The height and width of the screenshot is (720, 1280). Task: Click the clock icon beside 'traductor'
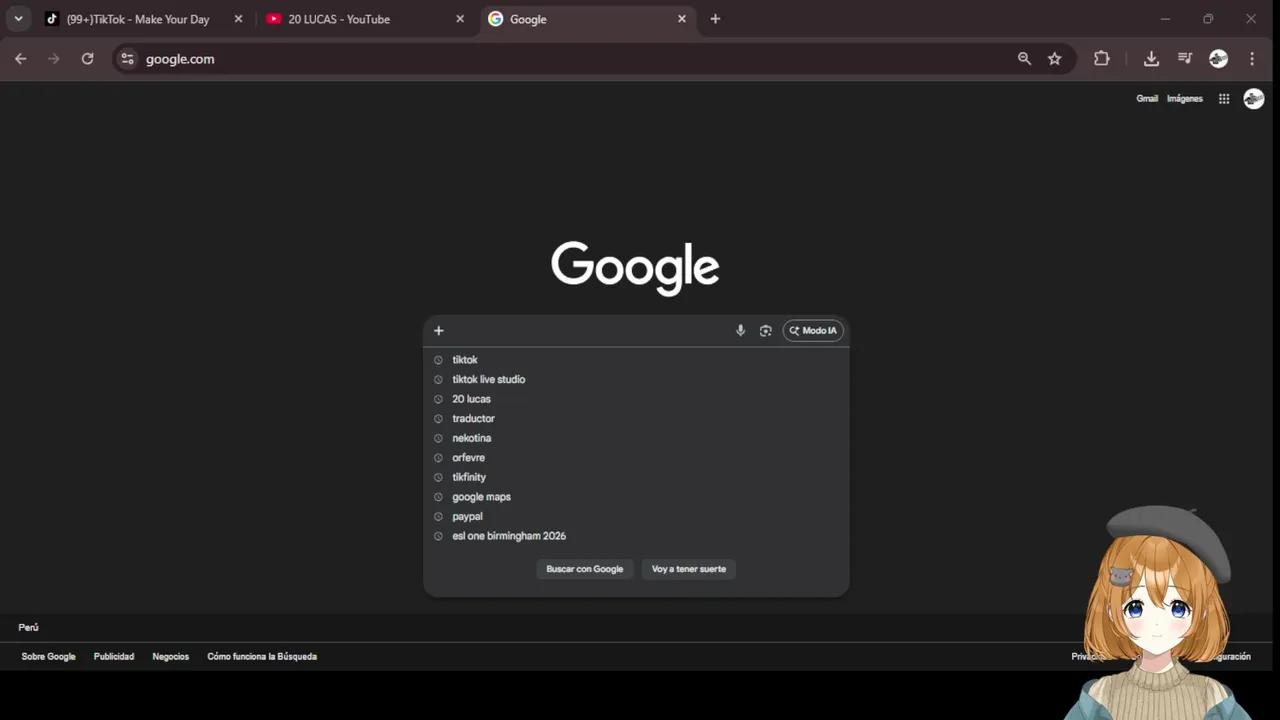point(438,418)
